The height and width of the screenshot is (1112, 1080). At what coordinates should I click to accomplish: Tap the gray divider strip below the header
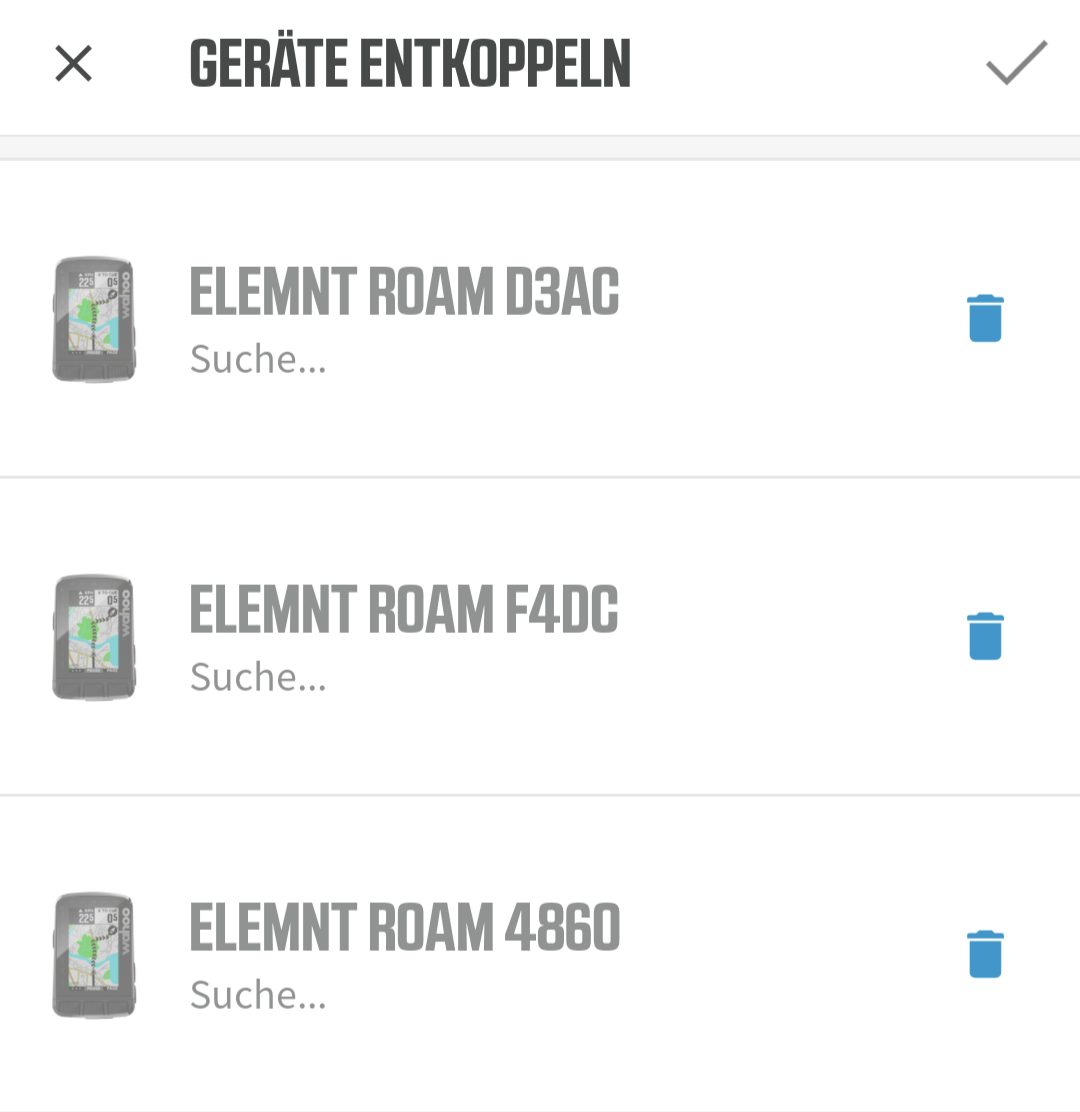[540, 148]
